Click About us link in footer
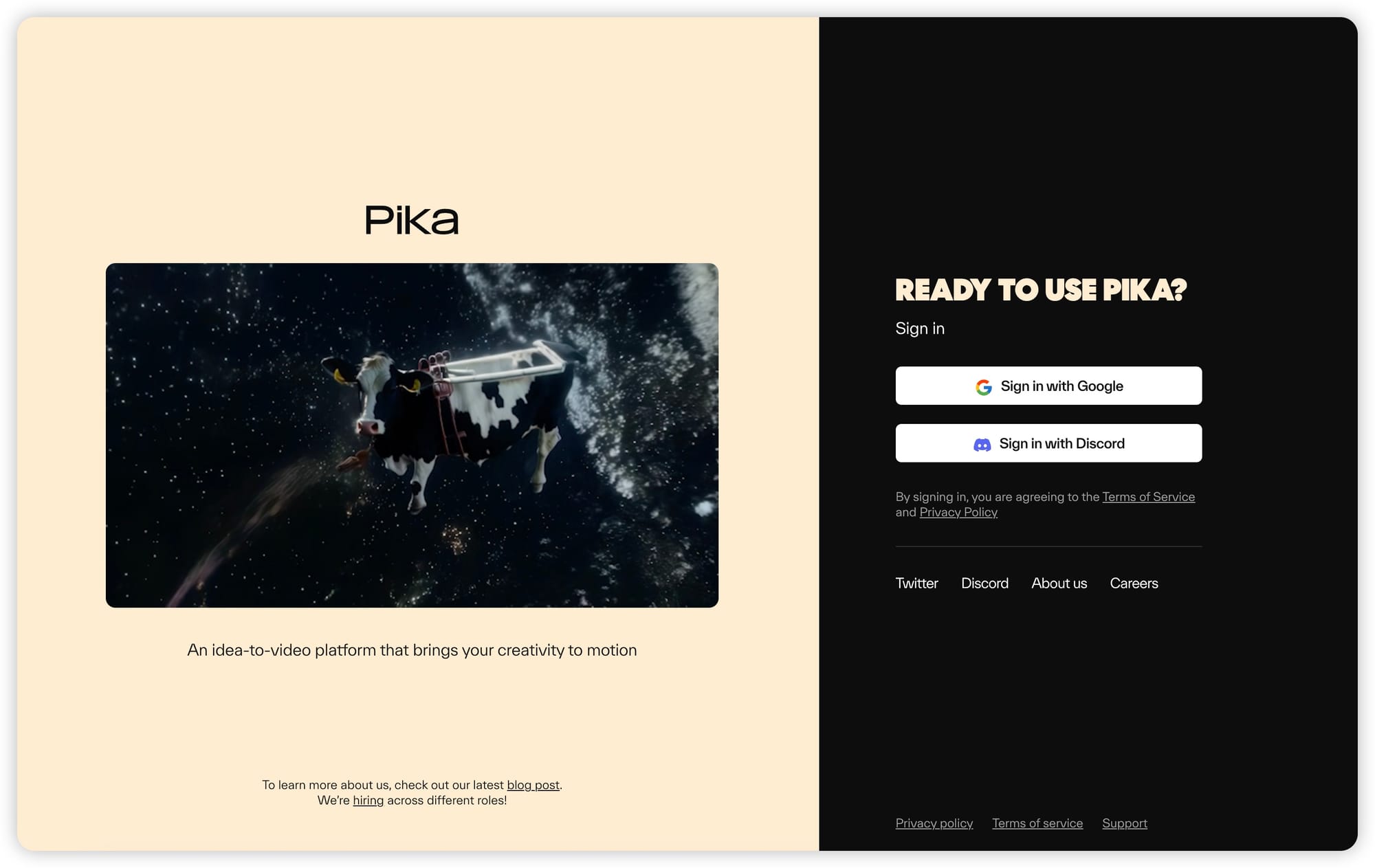Screen dimensions: 1375x868 (1059, 582)
